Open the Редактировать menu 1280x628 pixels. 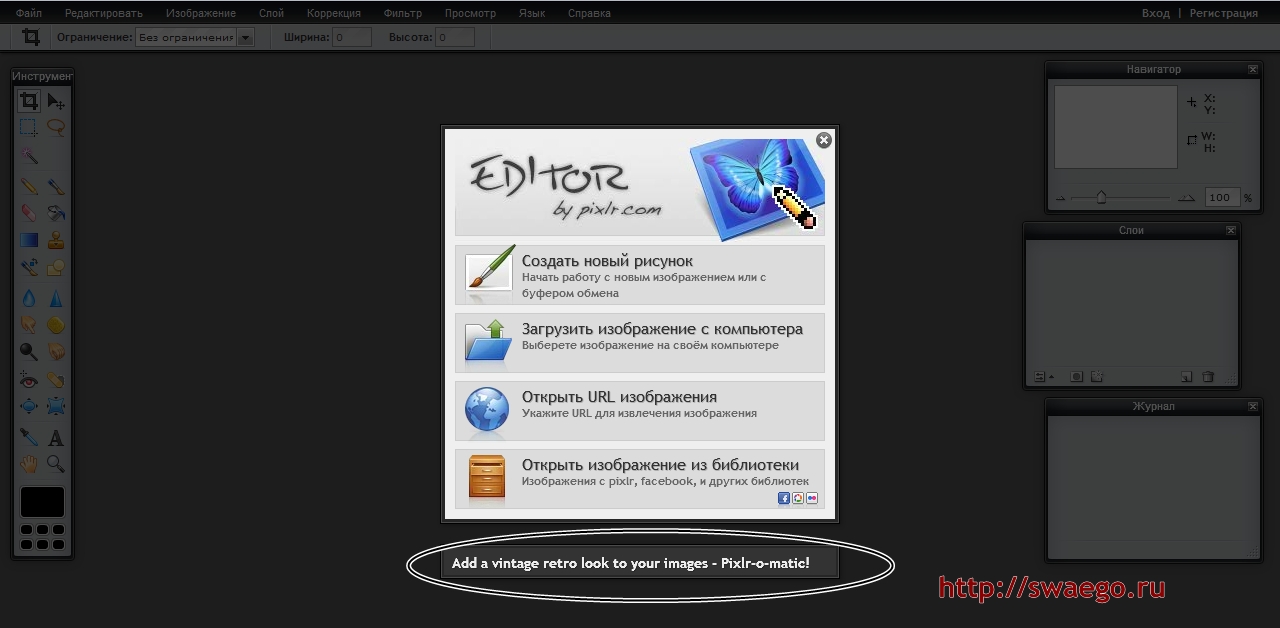[x=104, y=13]
